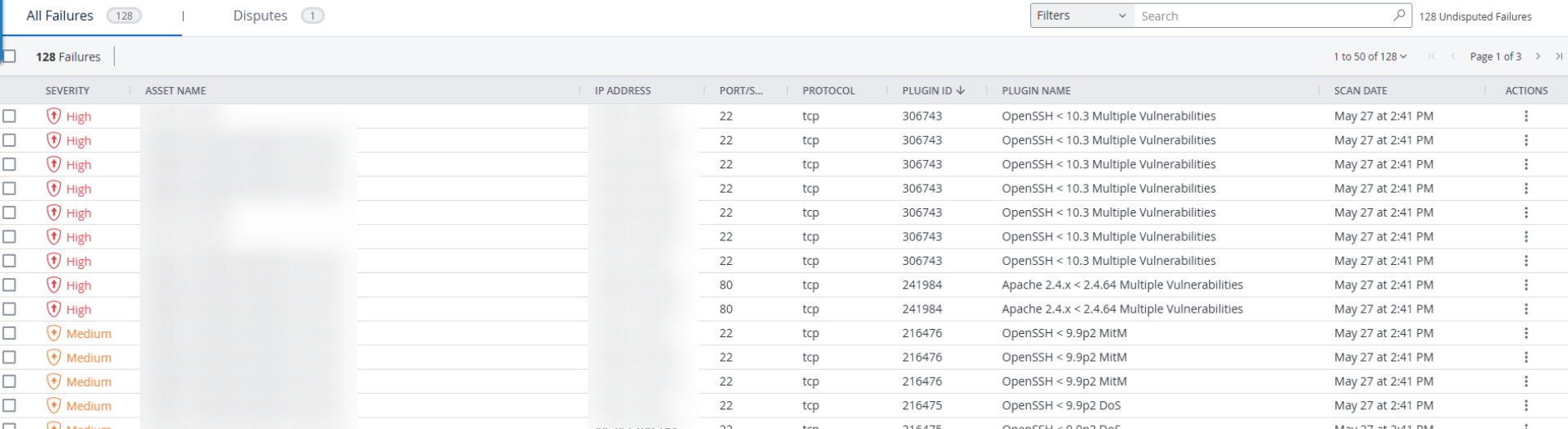Tick checkbox of first Medium severity row
This screenshot has height=429, width=1568.
(9, 334)
